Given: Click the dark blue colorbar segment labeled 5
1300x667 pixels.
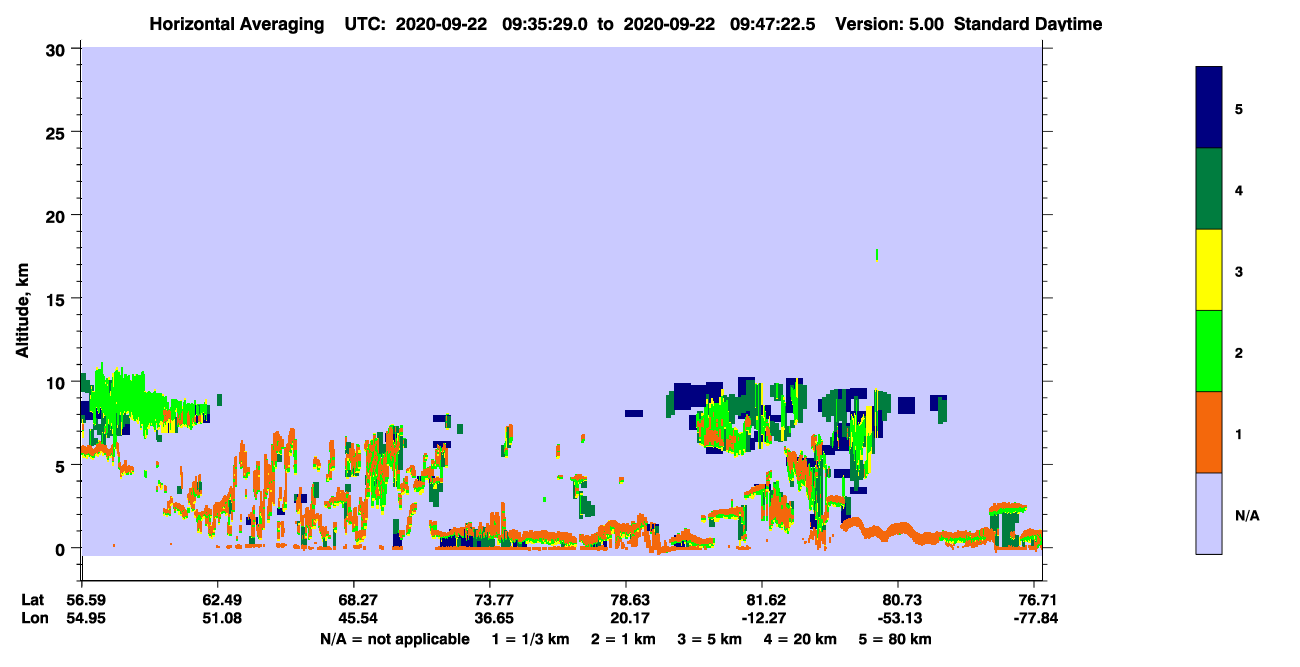Looking at the screenshot, I should (1209, 108).
